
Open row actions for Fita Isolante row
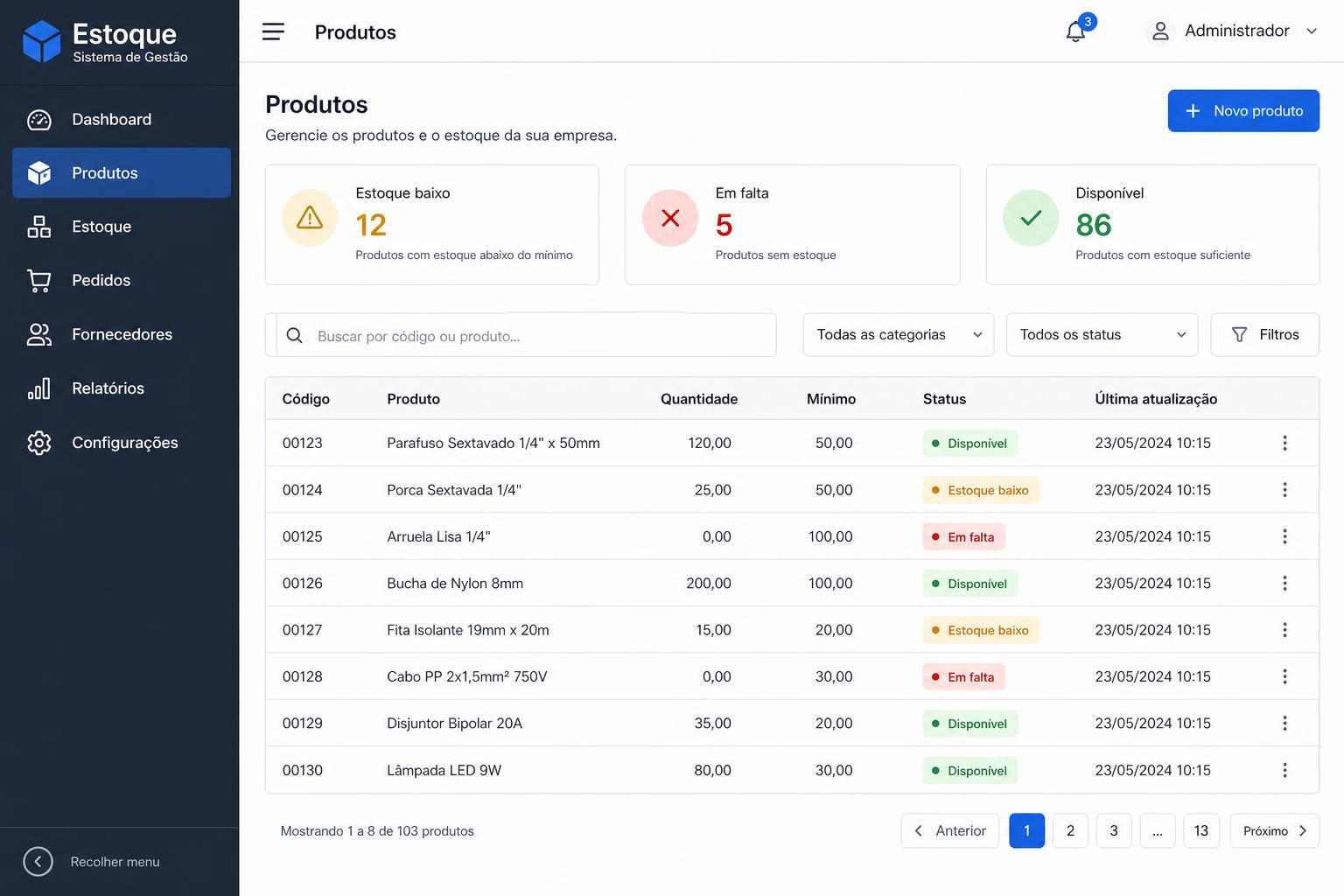tap(1284, 630)
